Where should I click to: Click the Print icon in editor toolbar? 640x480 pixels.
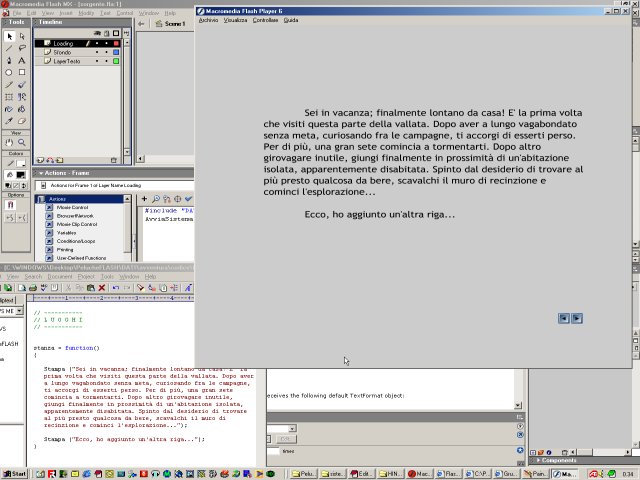click(x=33, y=288)
